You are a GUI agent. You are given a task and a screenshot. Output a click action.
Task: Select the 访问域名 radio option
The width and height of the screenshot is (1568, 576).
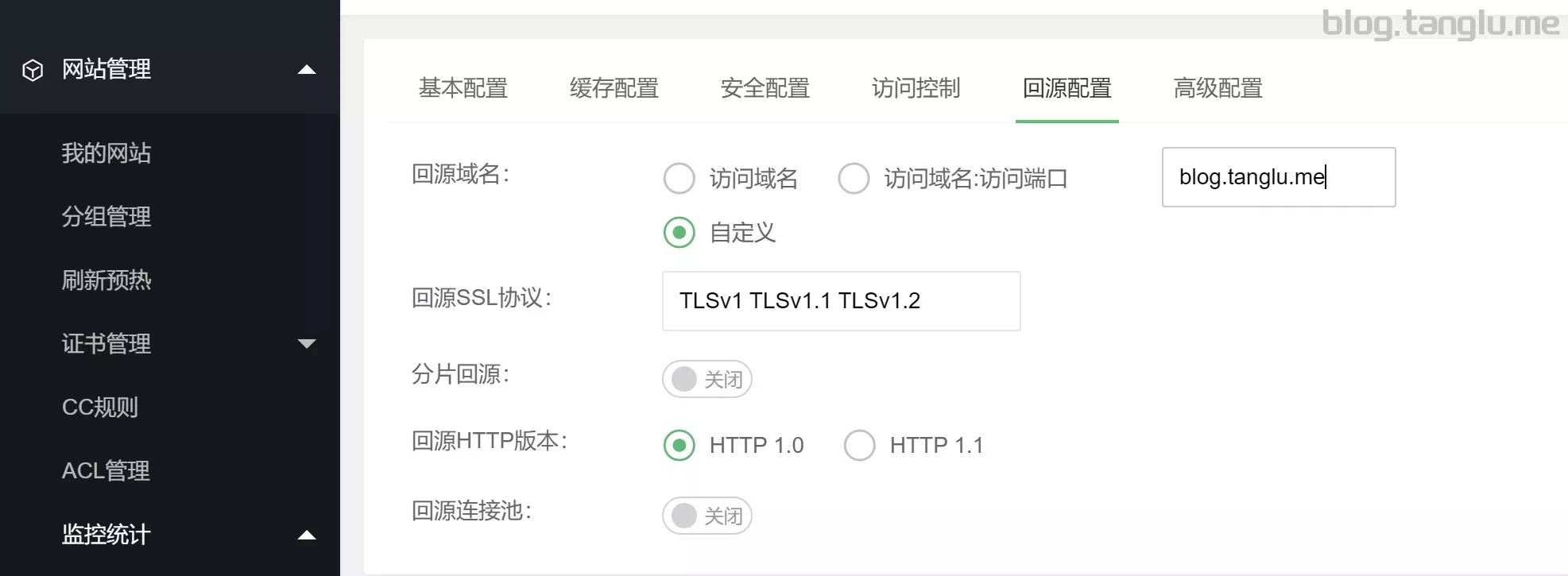[679, 178]
